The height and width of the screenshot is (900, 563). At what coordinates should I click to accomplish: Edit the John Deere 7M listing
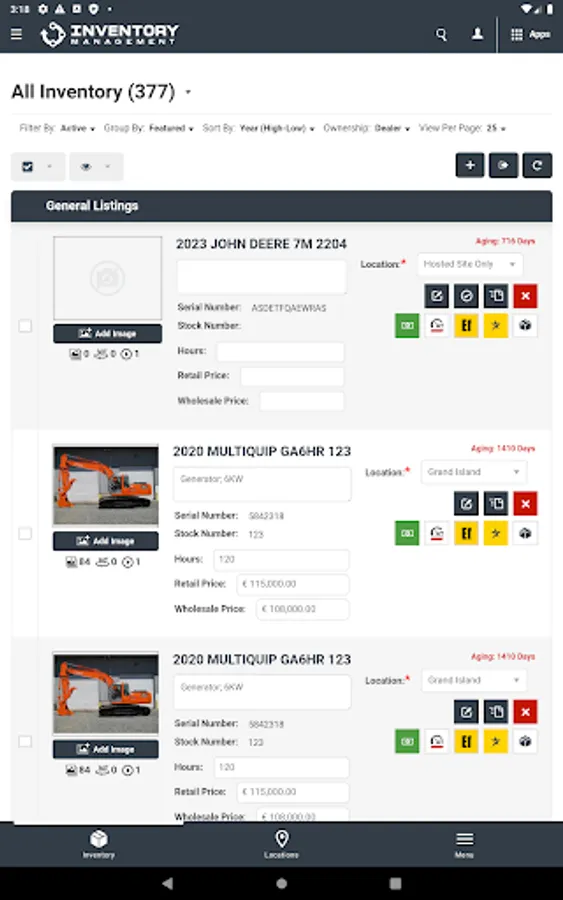(x=437, y=296)
